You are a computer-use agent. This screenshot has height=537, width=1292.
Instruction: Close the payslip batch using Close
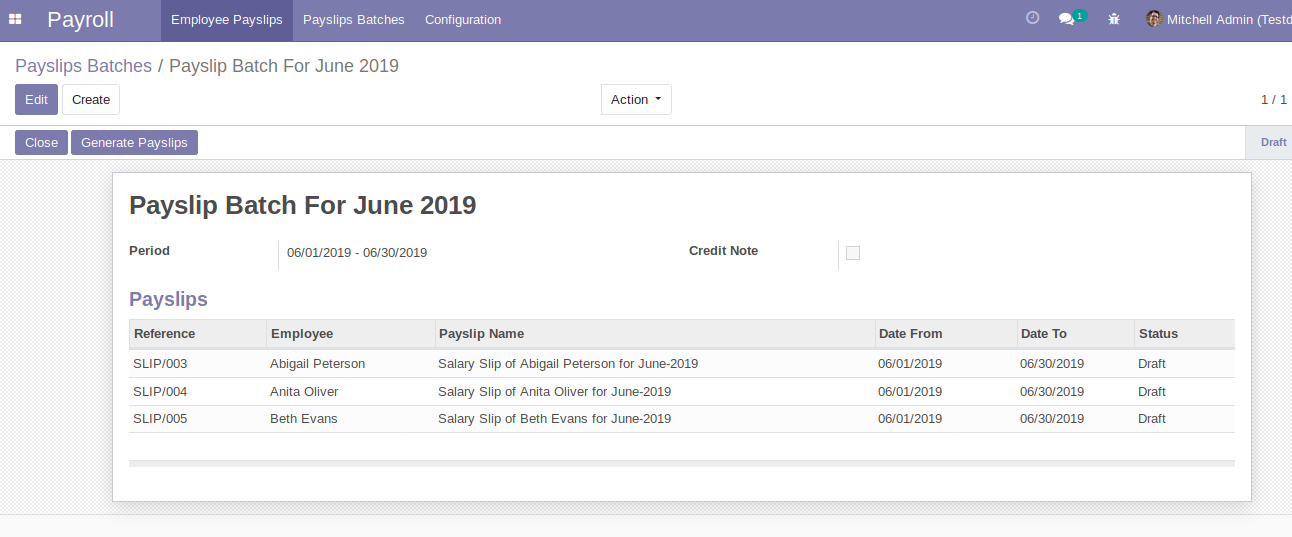point(41,143)
